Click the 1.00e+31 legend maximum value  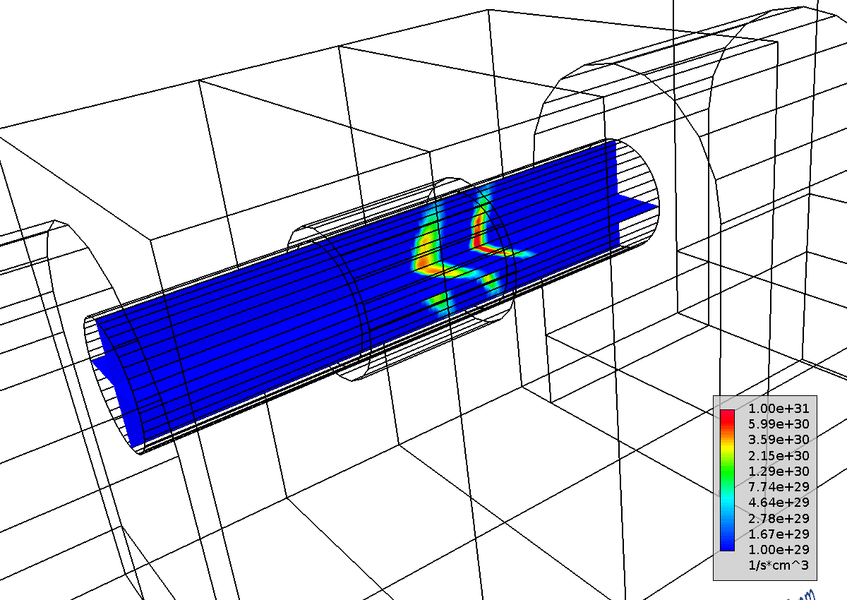[778, 408]
